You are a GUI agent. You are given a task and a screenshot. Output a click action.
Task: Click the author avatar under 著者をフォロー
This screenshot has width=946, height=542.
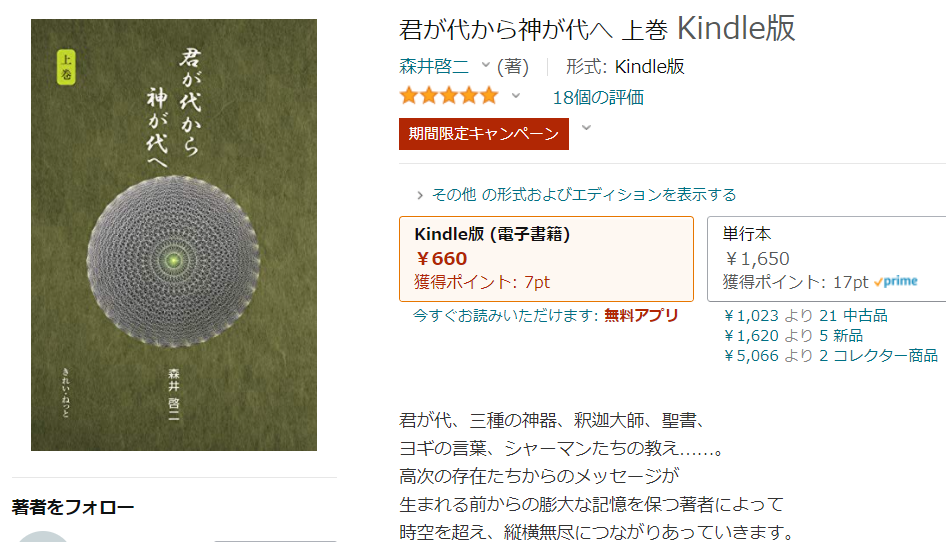click(x=45, y=536)
